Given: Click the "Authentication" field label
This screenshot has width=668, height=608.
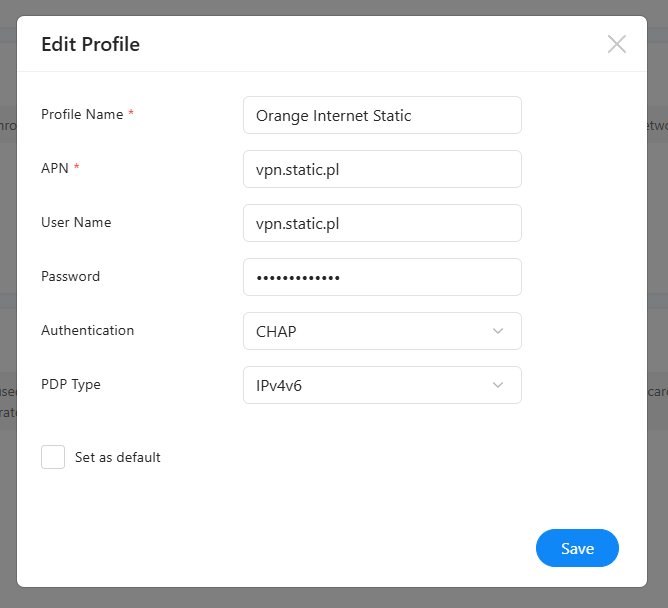Looking at the screenshot, I should (87, 330).
